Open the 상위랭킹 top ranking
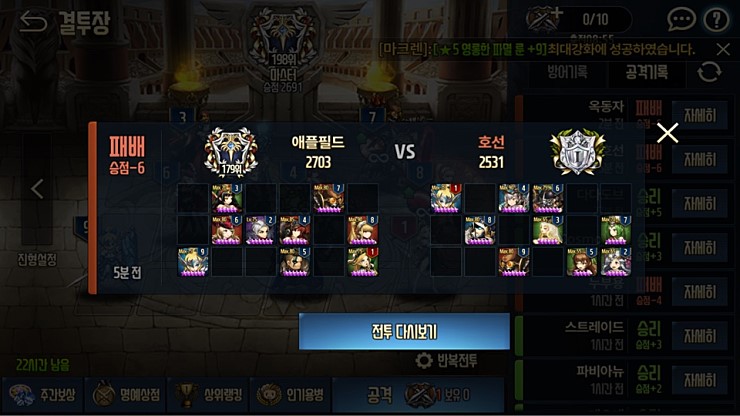The height and width of the screenshot is (416, 740). pyautogui.click(x=209, y=395)
